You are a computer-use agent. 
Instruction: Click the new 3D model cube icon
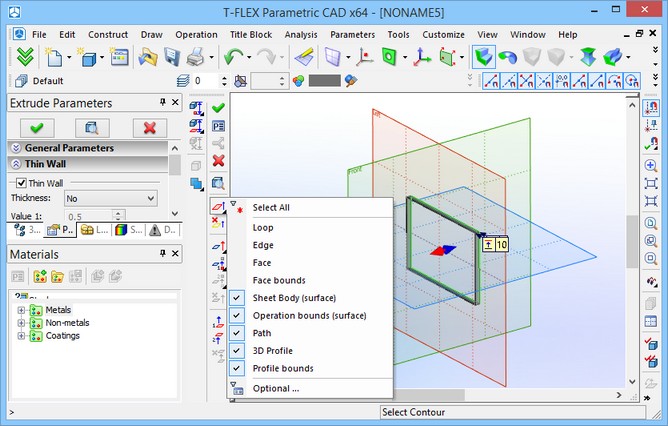[87, 57]
